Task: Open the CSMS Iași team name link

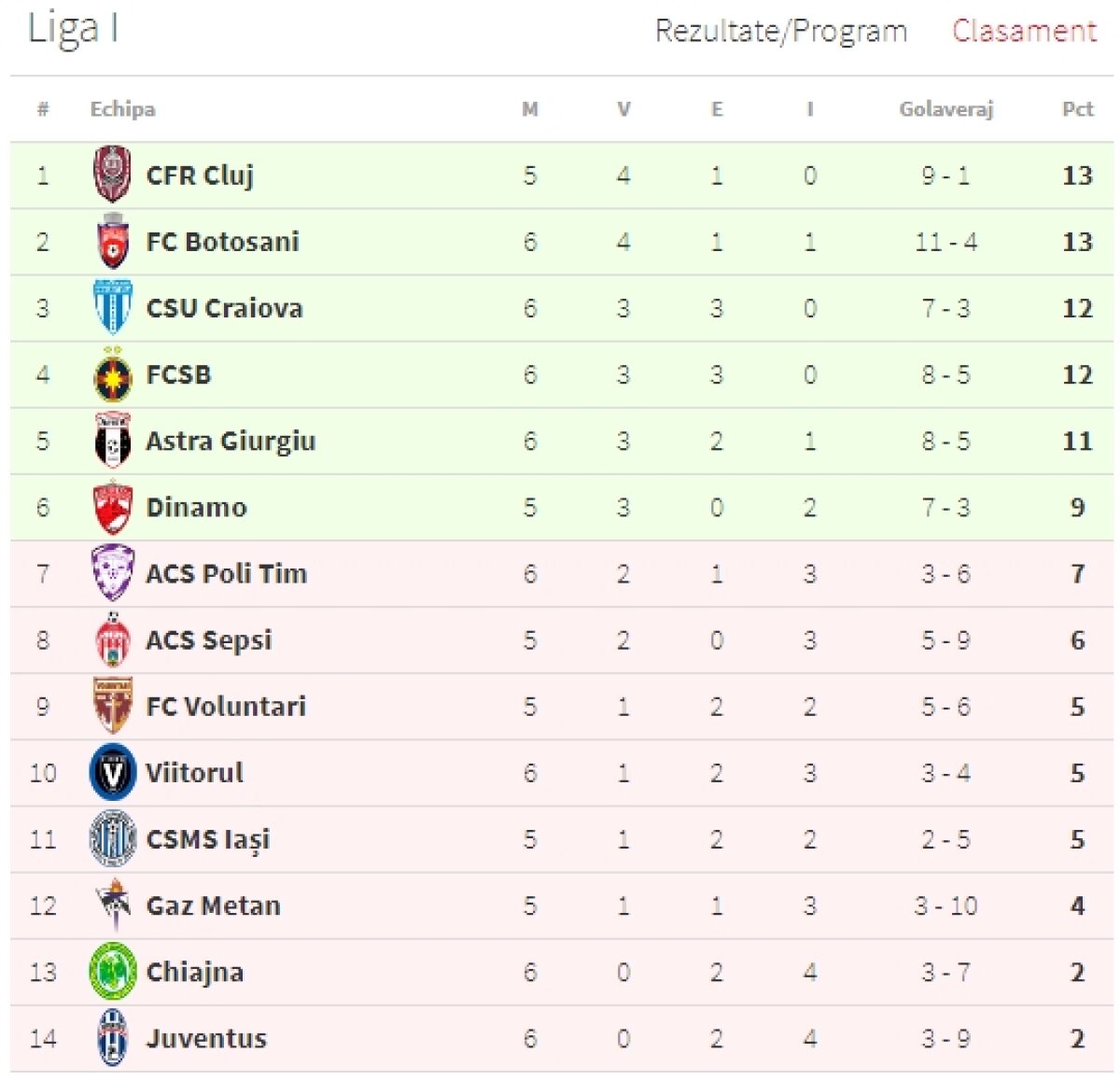Action: point(208,839)
